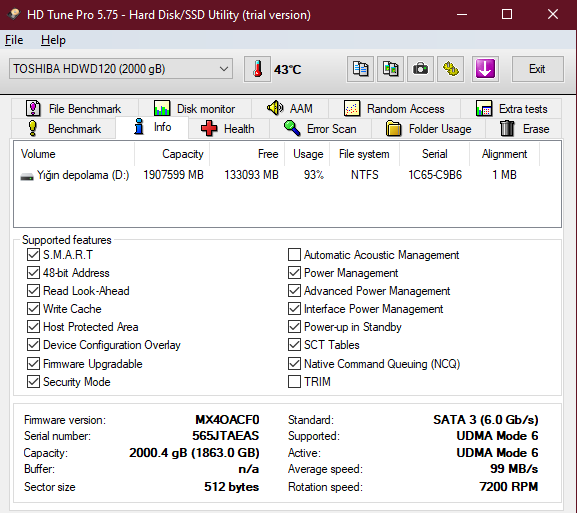Screen dimensions: 577x513
Task: Click the Exit button
Action: tap(537, 69)
